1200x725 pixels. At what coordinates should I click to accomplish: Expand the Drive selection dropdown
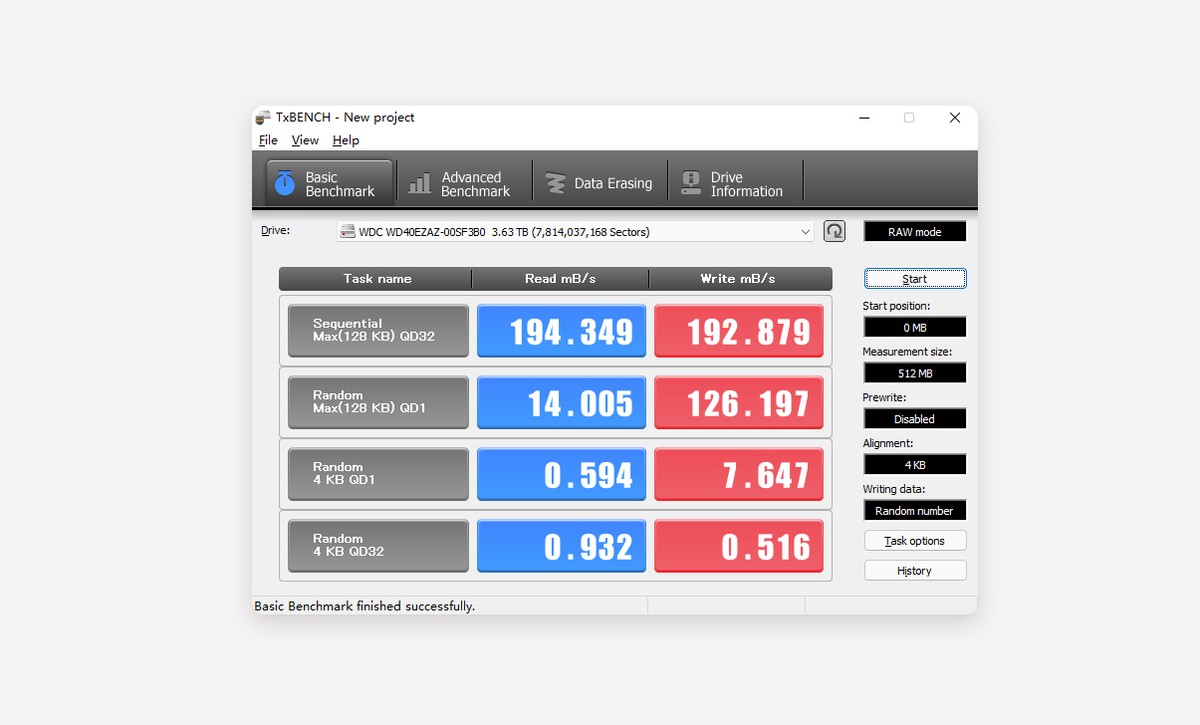tap(805, 232)
